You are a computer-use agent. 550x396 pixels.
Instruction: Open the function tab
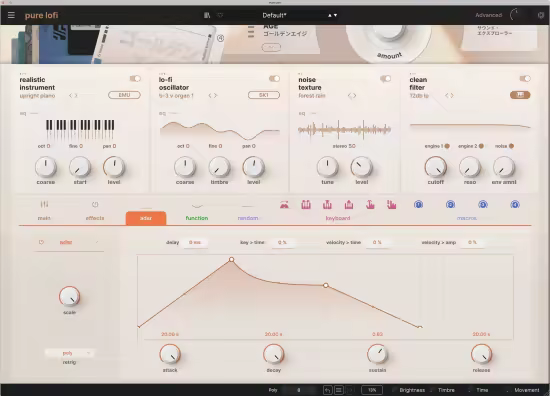pyautogui.click(x=197, y=218)
